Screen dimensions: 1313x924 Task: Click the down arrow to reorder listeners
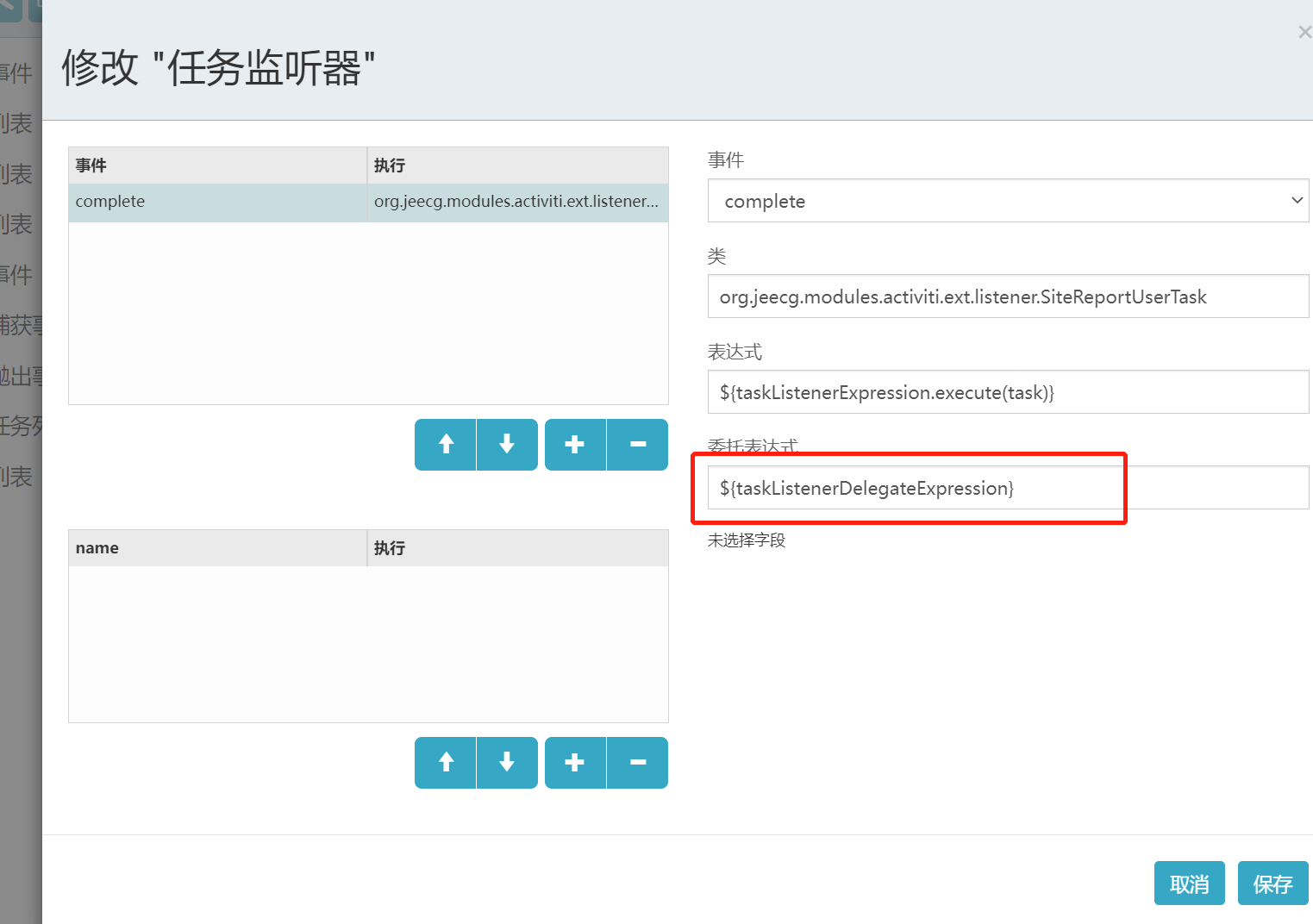click(x=506, y=444)
